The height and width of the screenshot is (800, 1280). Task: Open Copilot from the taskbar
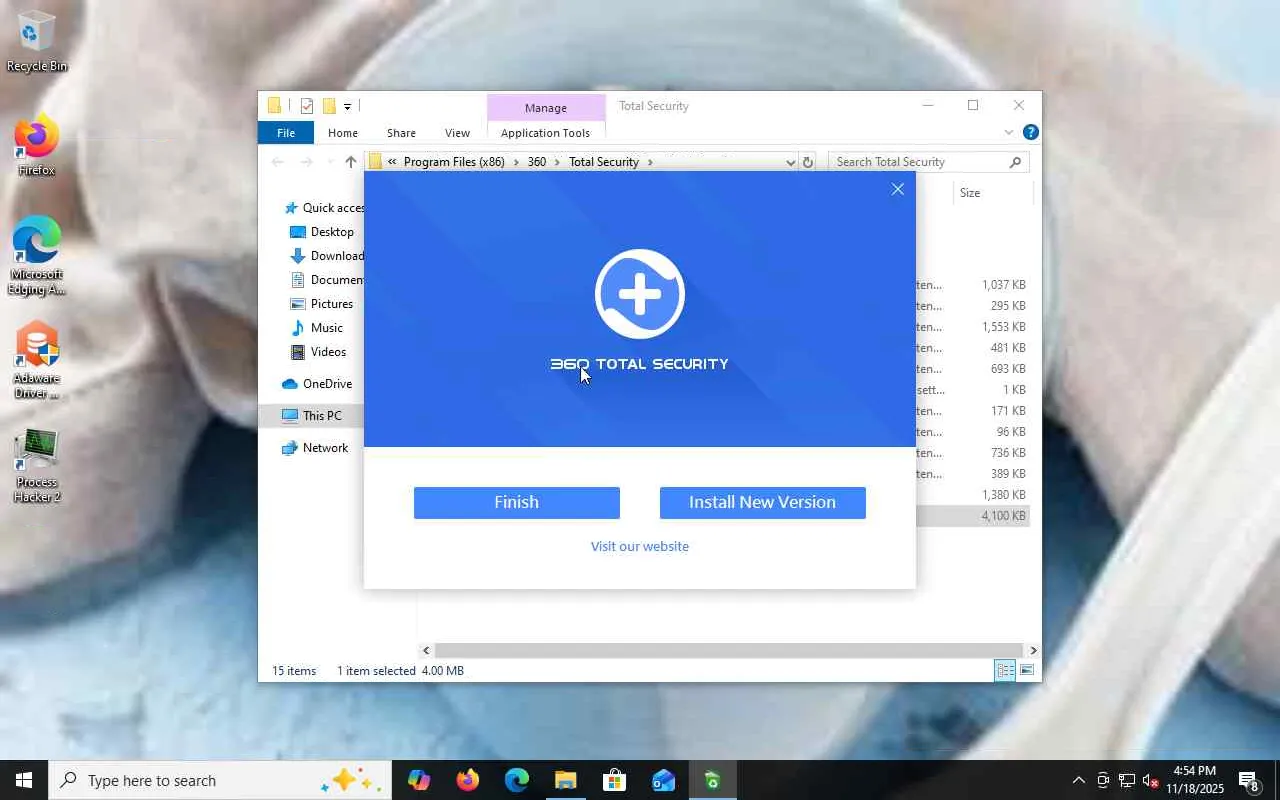[x=419, y=780]
